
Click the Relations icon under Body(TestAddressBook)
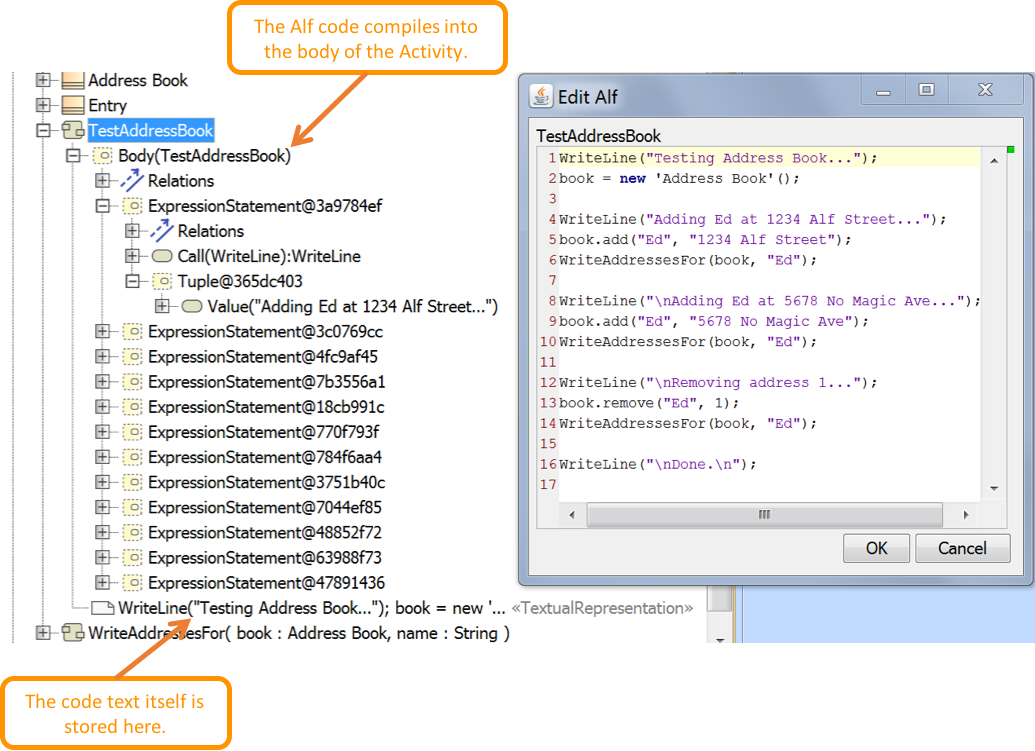pos(132,180)
